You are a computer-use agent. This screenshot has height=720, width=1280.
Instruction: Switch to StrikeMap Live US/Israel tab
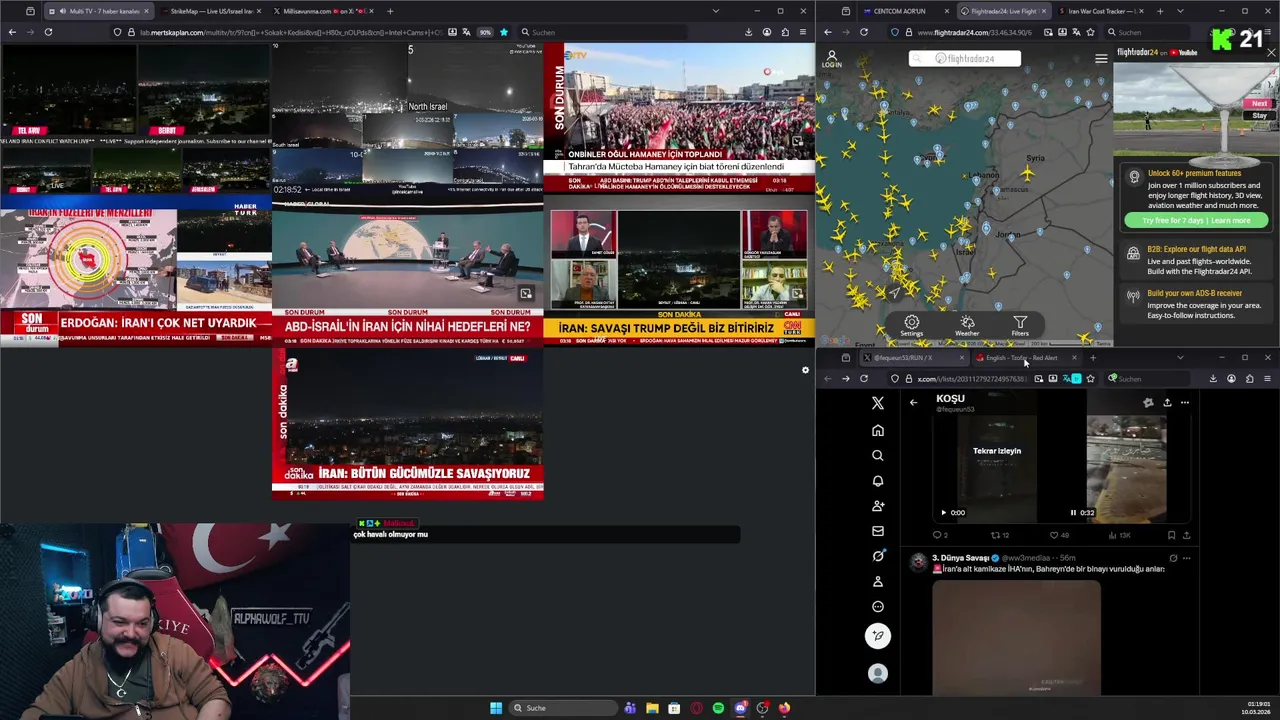point(209,11)
